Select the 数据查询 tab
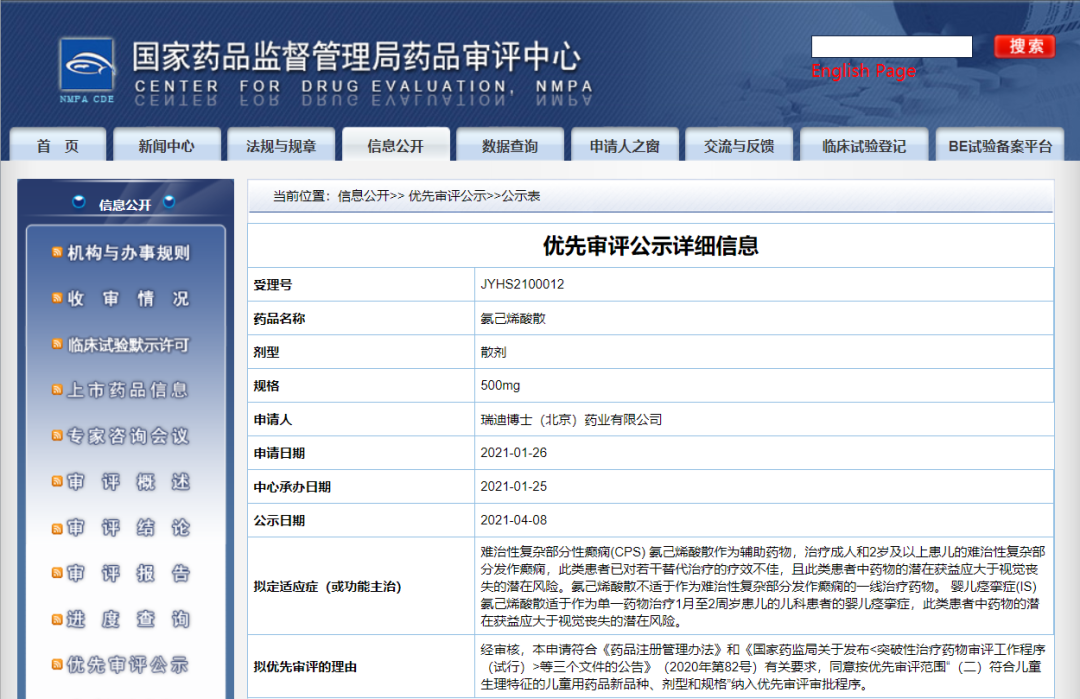Screen dimensions: 1080x699 pos(509,146)
